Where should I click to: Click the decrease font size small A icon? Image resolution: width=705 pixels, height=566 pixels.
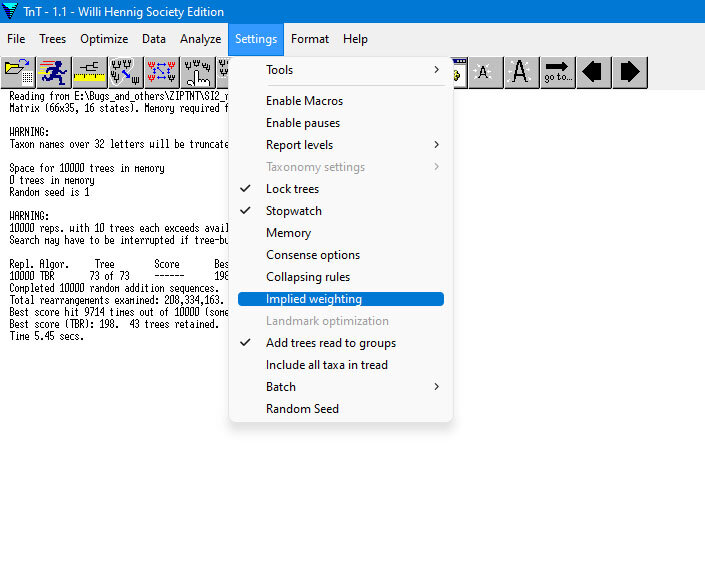(486, 72)
